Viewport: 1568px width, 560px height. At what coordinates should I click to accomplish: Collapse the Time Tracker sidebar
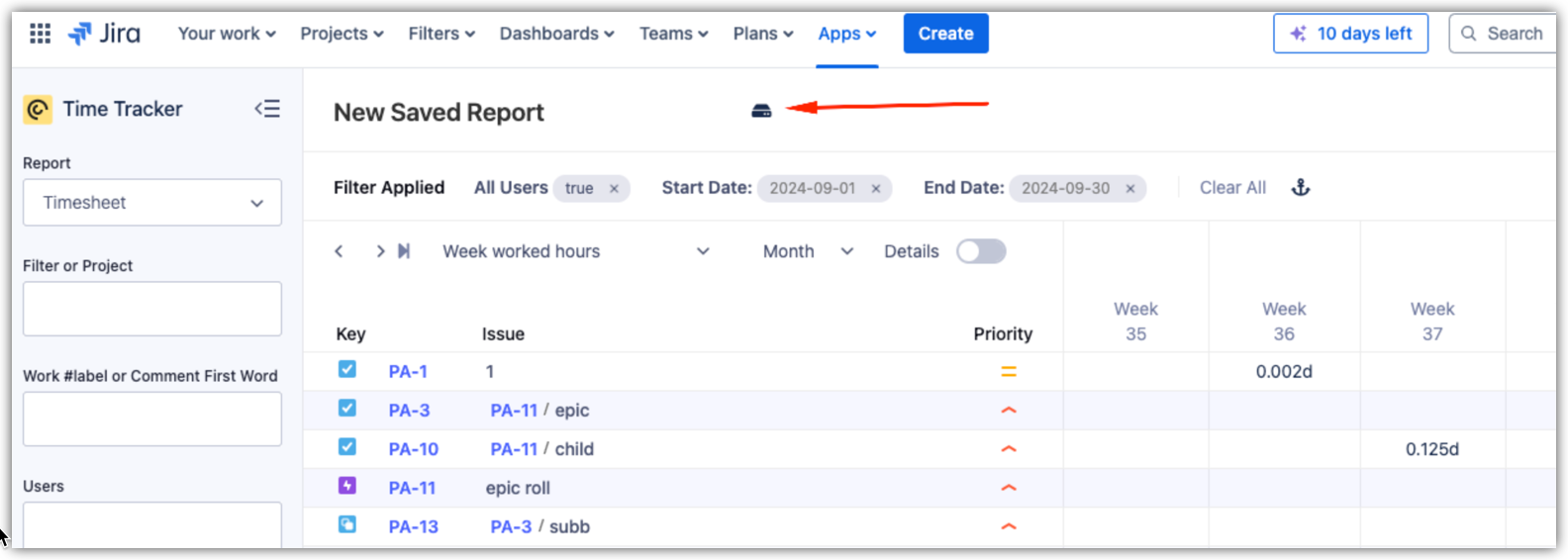coord(267,109)
